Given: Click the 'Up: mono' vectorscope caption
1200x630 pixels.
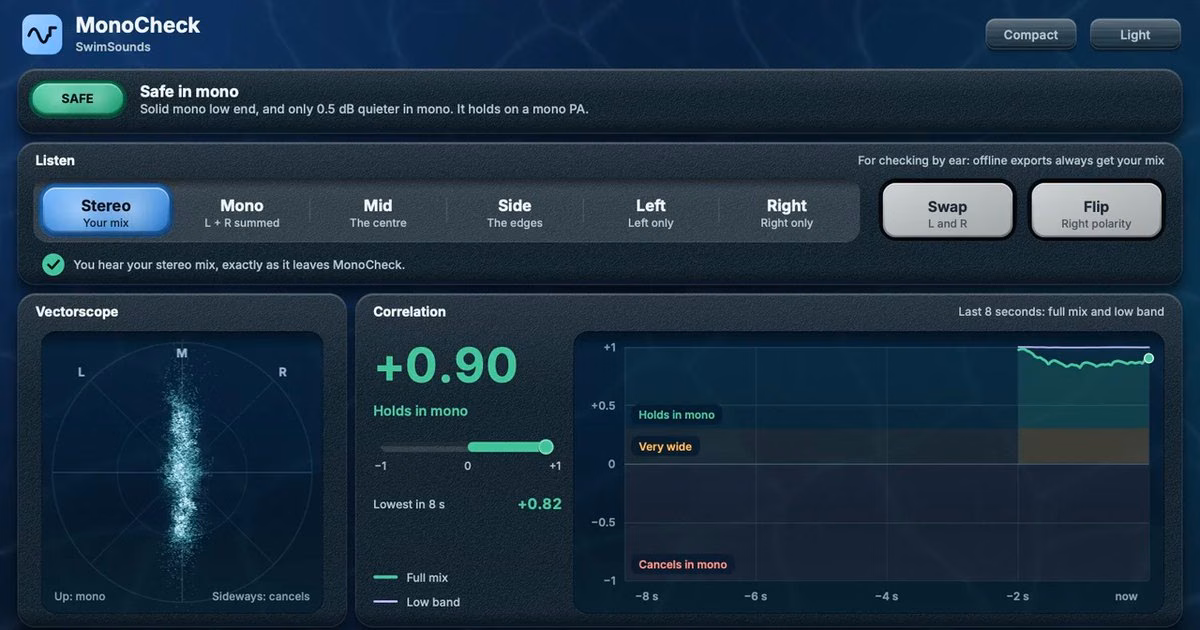Looking at the screenshot, I should pos(79,597).
